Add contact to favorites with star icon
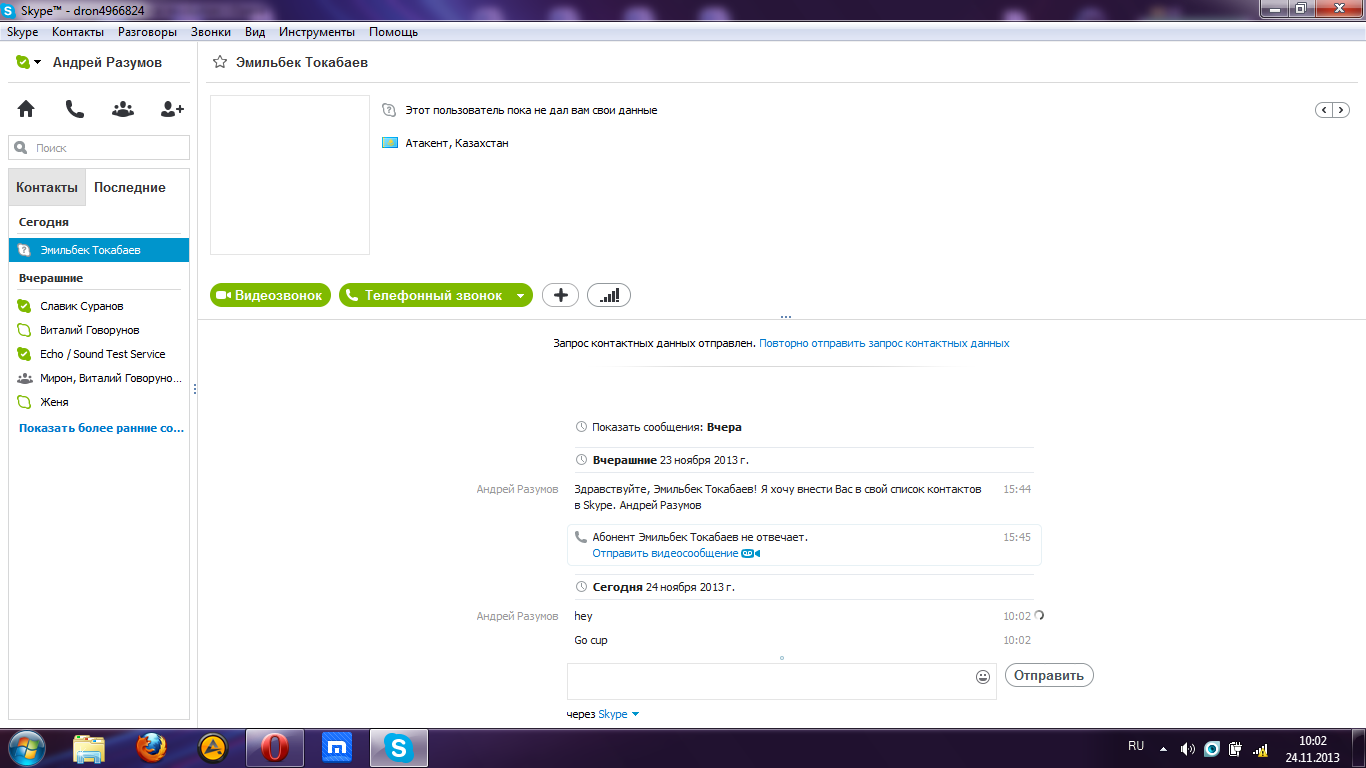Screen dimensions: 1366x768 pyautogui.click(x=220, y=62)
